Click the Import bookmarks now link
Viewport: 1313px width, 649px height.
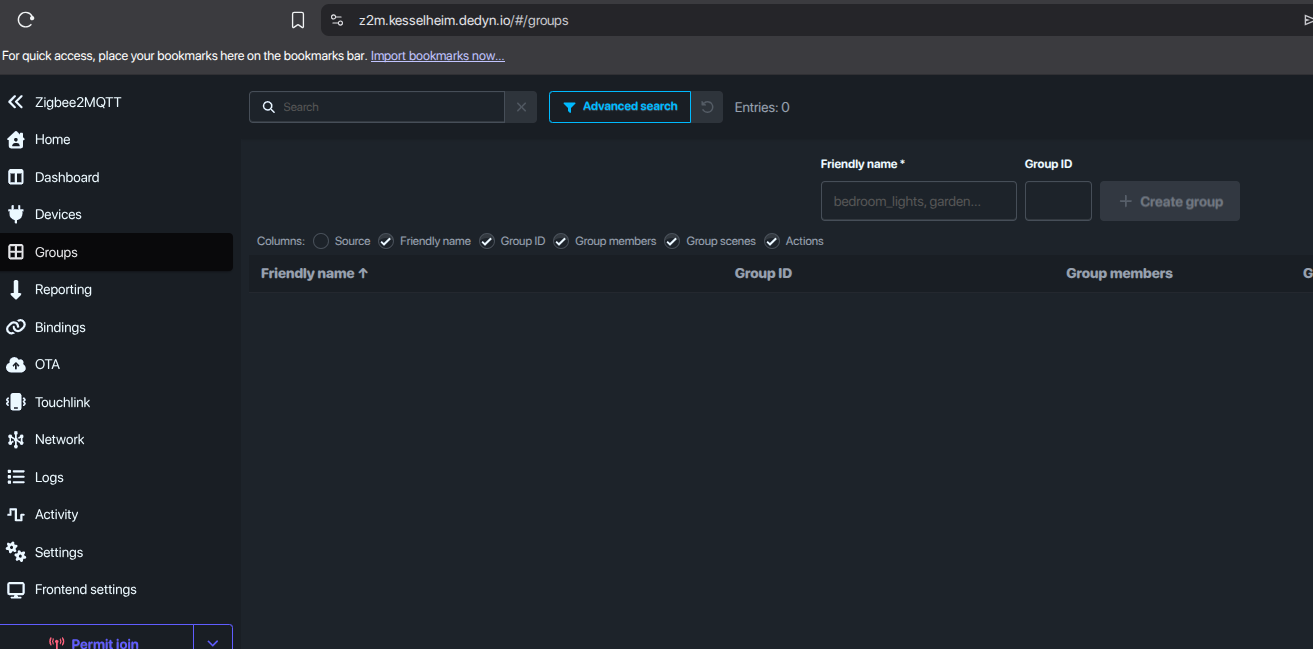[x=437, y=56]
